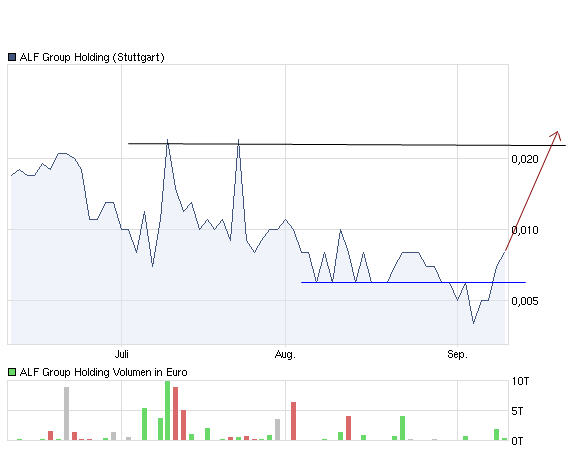This screenshot has width=586, height=453.
Task: Click the 'Juli' x-axis label
Action: 121,354
